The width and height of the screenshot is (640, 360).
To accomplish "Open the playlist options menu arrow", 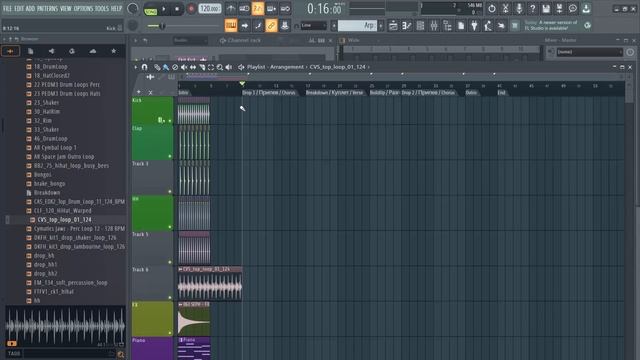I will point(136,67).
